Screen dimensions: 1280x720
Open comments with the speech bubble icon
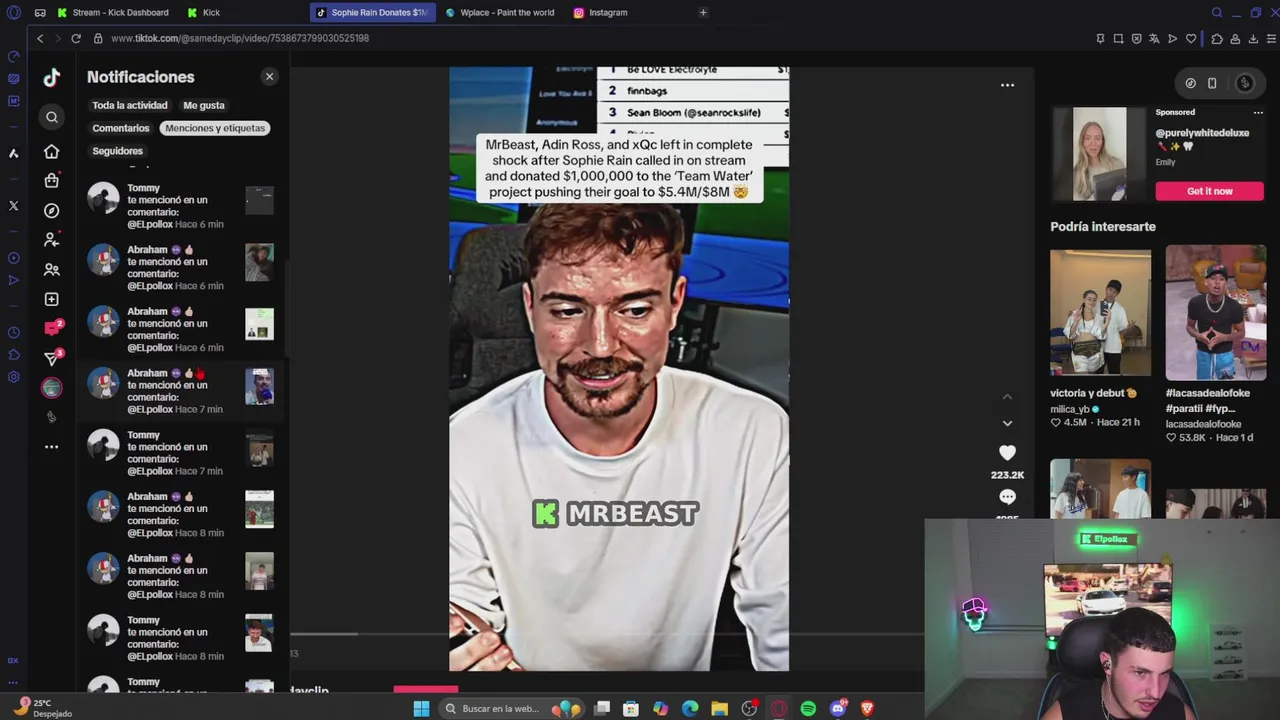point(1007,497)
